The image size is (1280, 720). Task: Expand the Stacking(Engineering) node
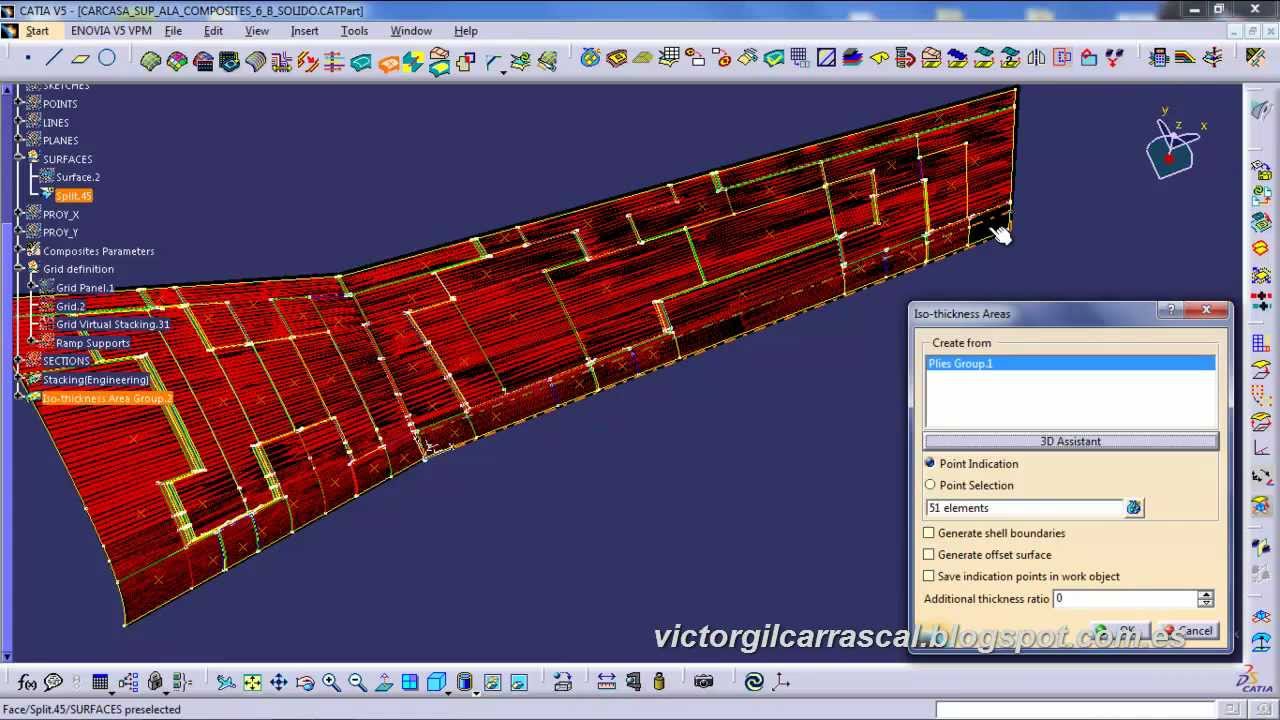click(x=19, y=380)
